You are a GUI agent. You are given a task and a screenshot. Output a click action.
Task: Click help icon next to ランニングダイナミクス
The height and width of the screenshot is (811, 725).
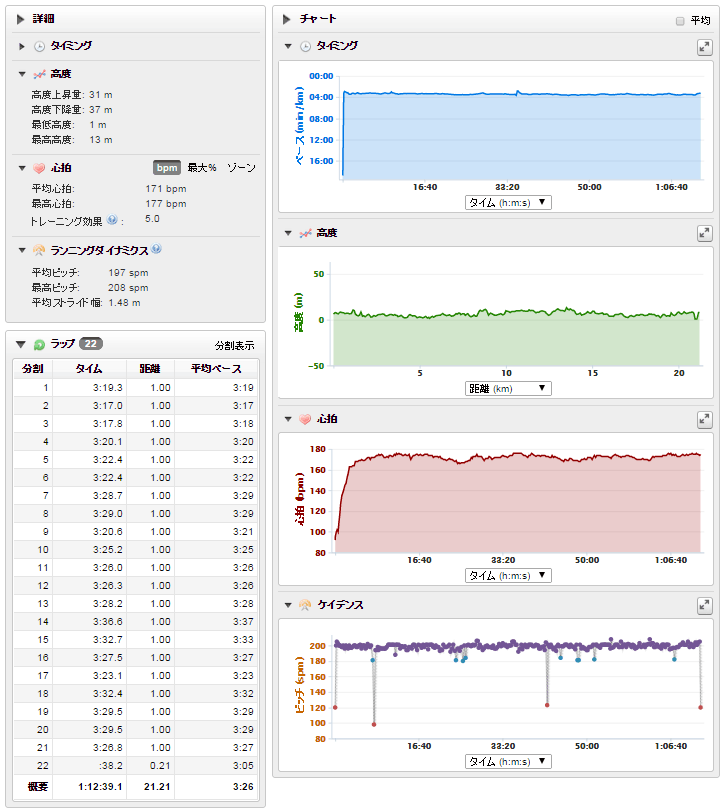pyautogui.click(x=156, y=249)
